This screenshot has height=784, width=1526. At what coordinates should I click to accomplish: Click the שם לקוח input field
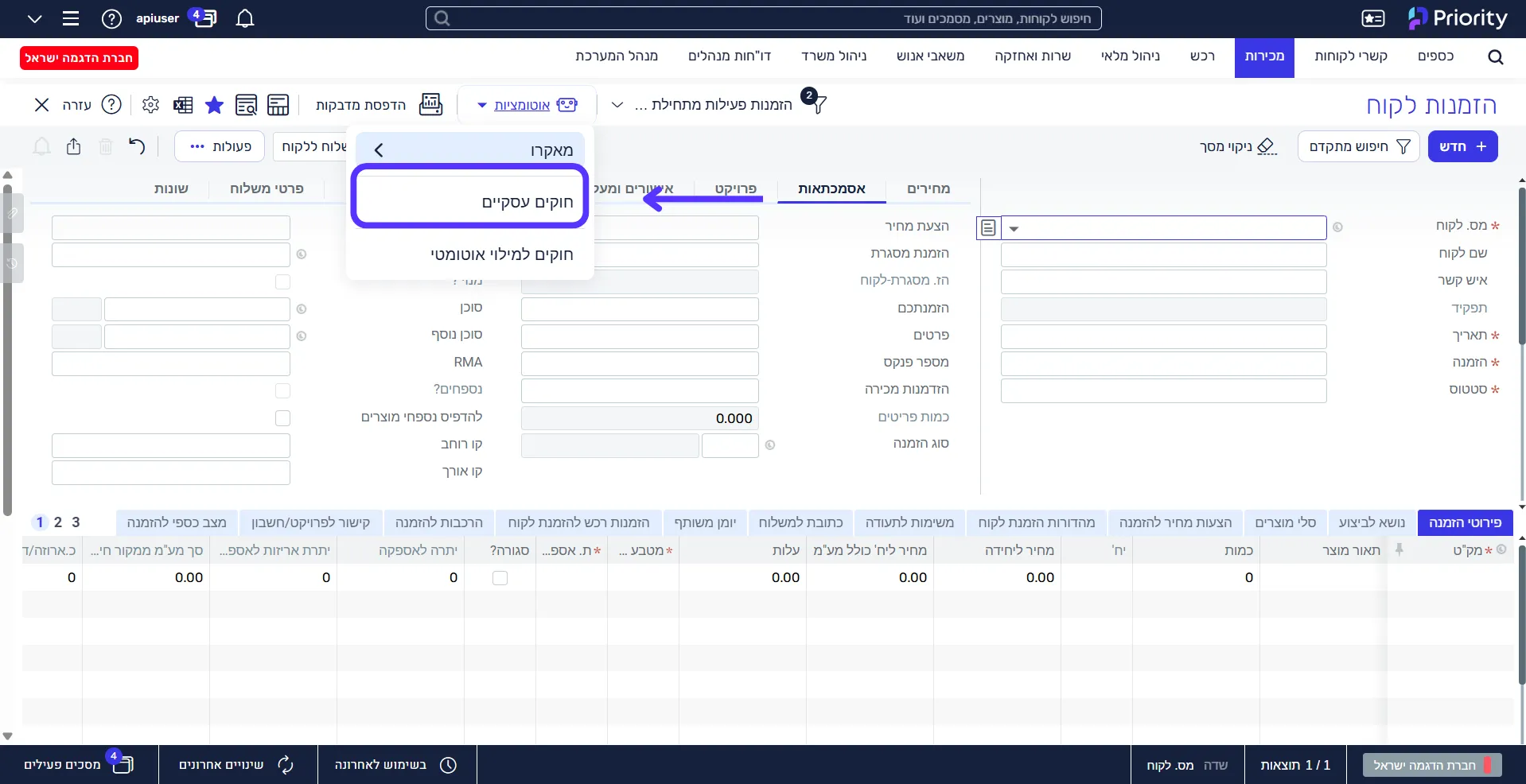(1163, 254)
